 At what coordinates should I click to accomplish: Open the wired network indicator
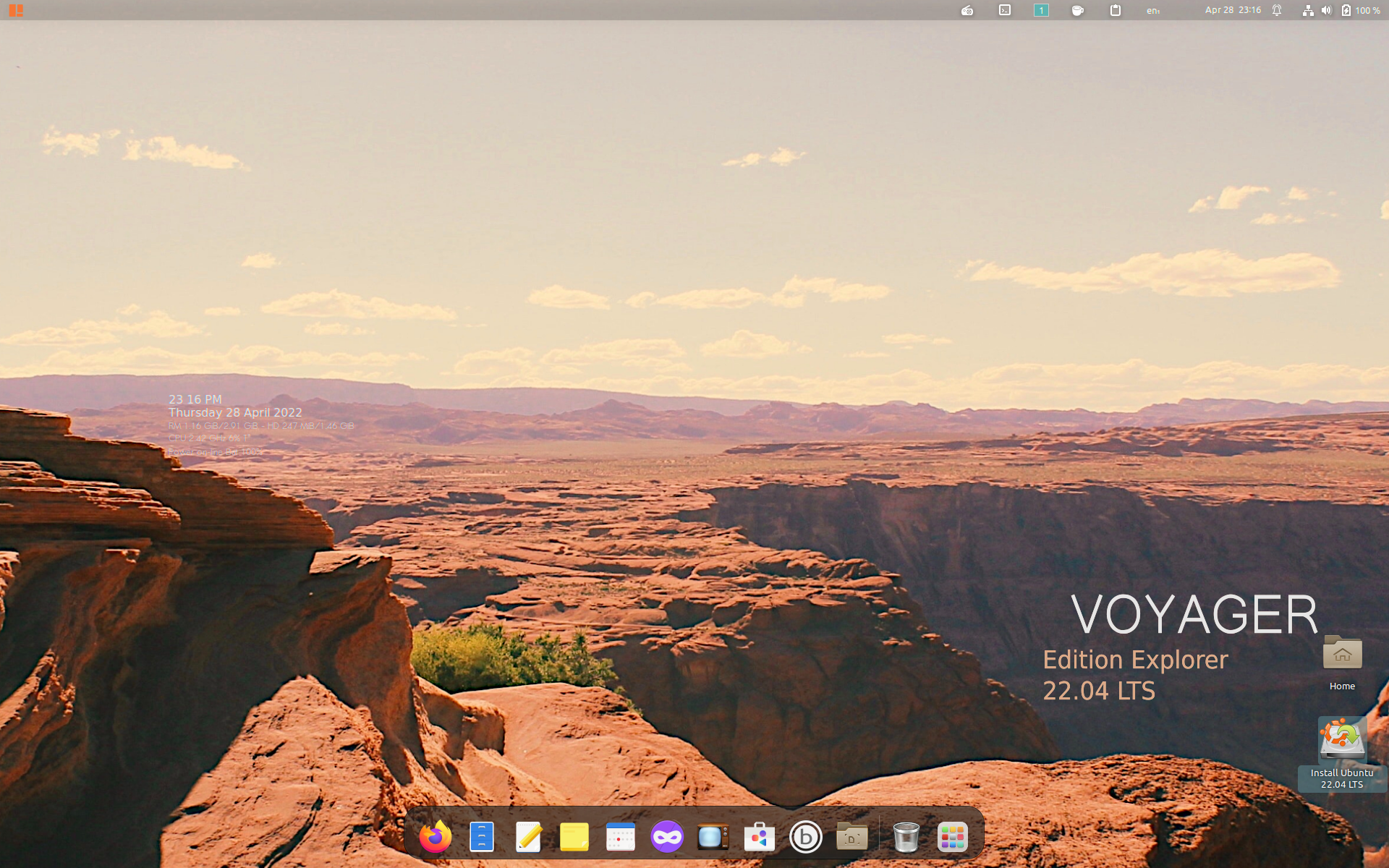(x=1308, y=10)
